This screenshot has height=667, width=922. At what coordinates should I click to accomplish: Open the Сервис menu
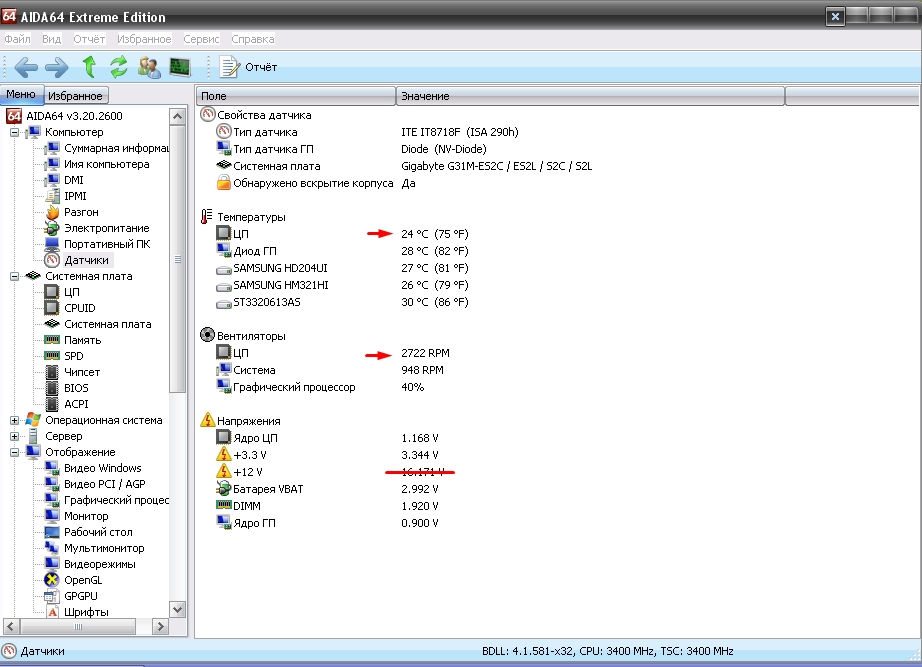click(201, 39)
